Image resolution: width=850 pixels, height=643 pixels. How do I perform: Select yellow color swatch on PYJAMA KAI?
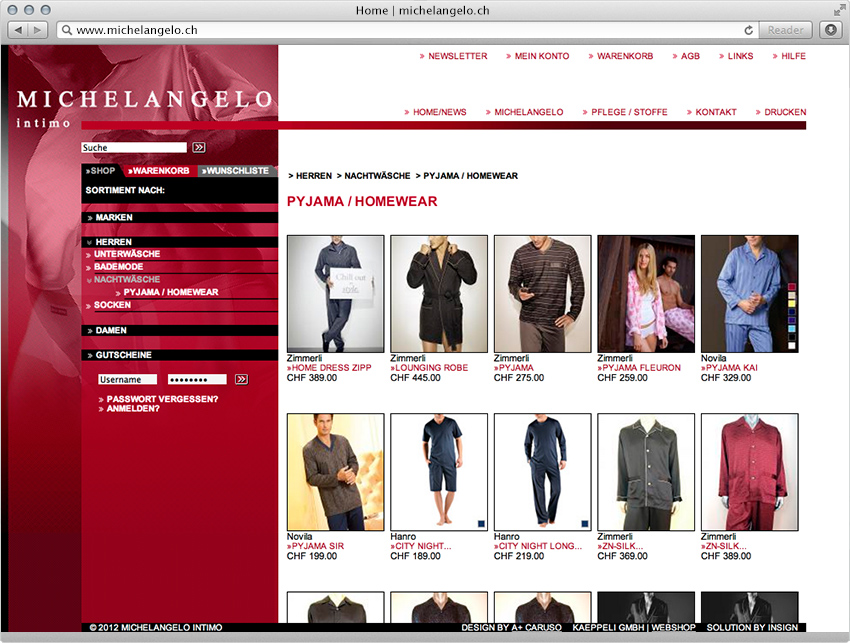coord(791,304)
